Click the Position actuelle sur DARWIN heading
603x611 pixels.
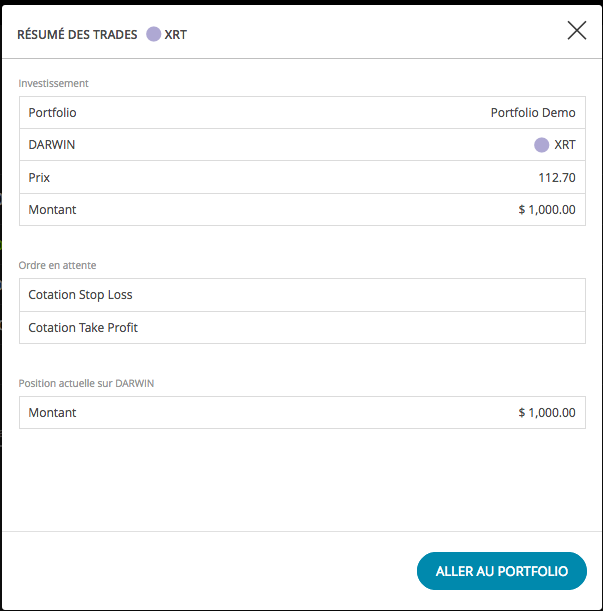(x=86, y=383)
